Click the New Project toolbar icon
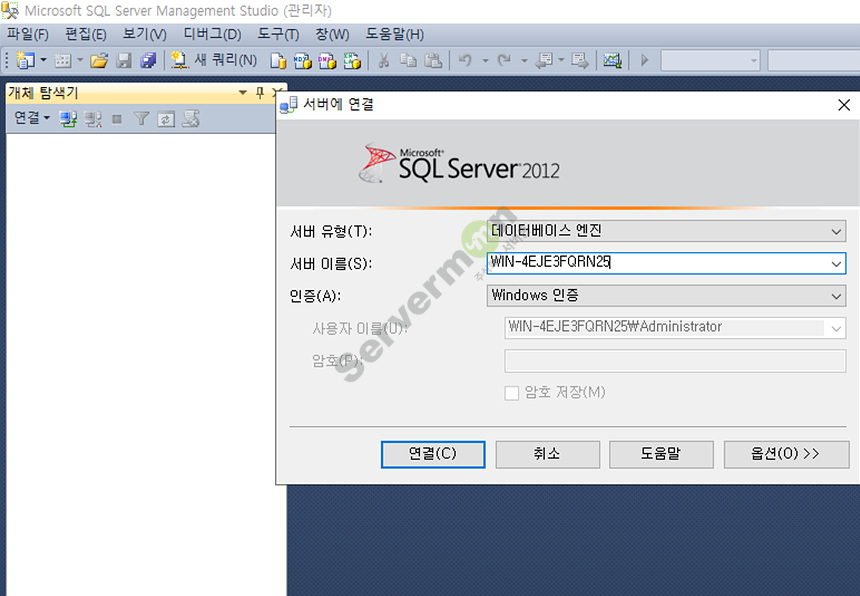 pos(25,60)
